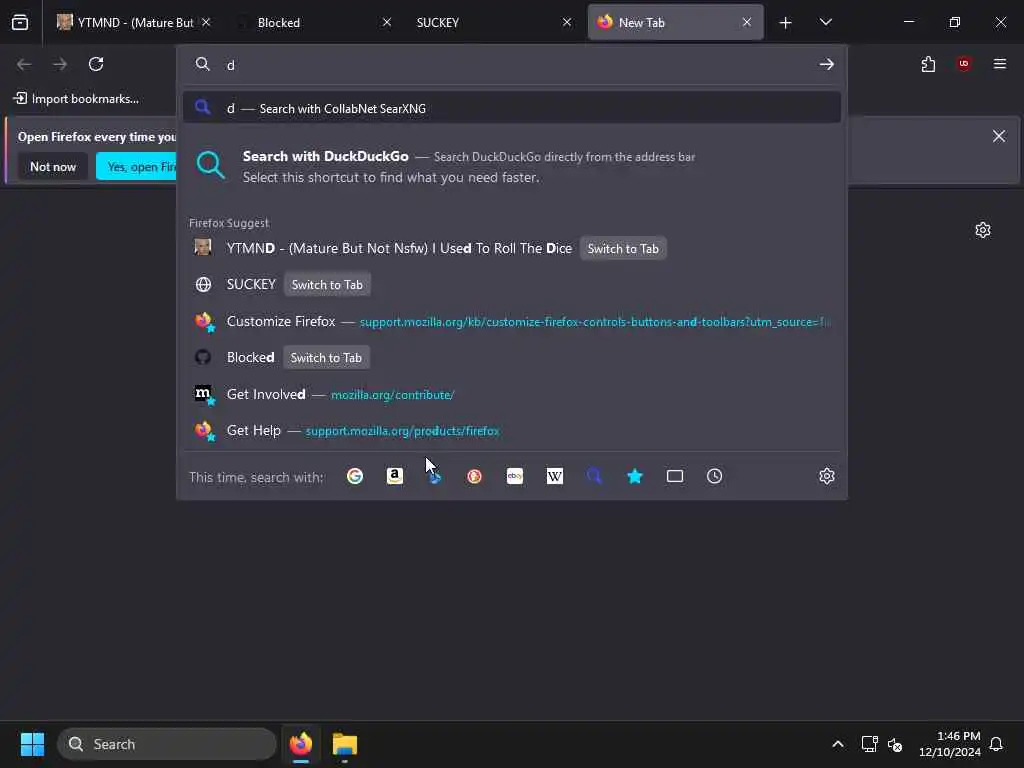The height and width of the screenshot is (768, 1024).
Task: Open the clock showing 1:46 PM
Action: pos(950,744)
